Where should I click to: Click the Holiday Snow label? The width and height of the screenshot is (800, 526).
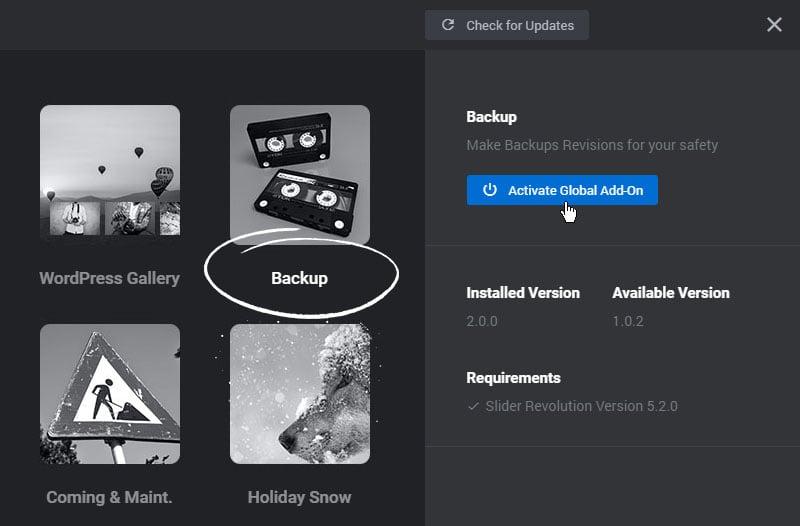click(299, 497)
